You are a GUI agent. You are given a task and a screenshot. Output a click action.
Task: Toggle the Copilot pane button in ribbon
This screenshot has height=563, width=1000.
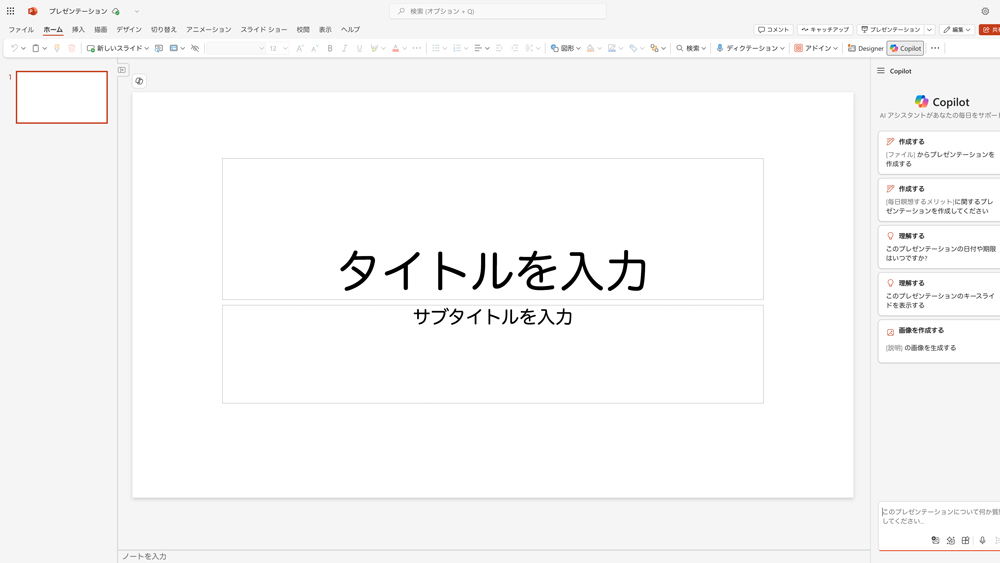(906, 48)
